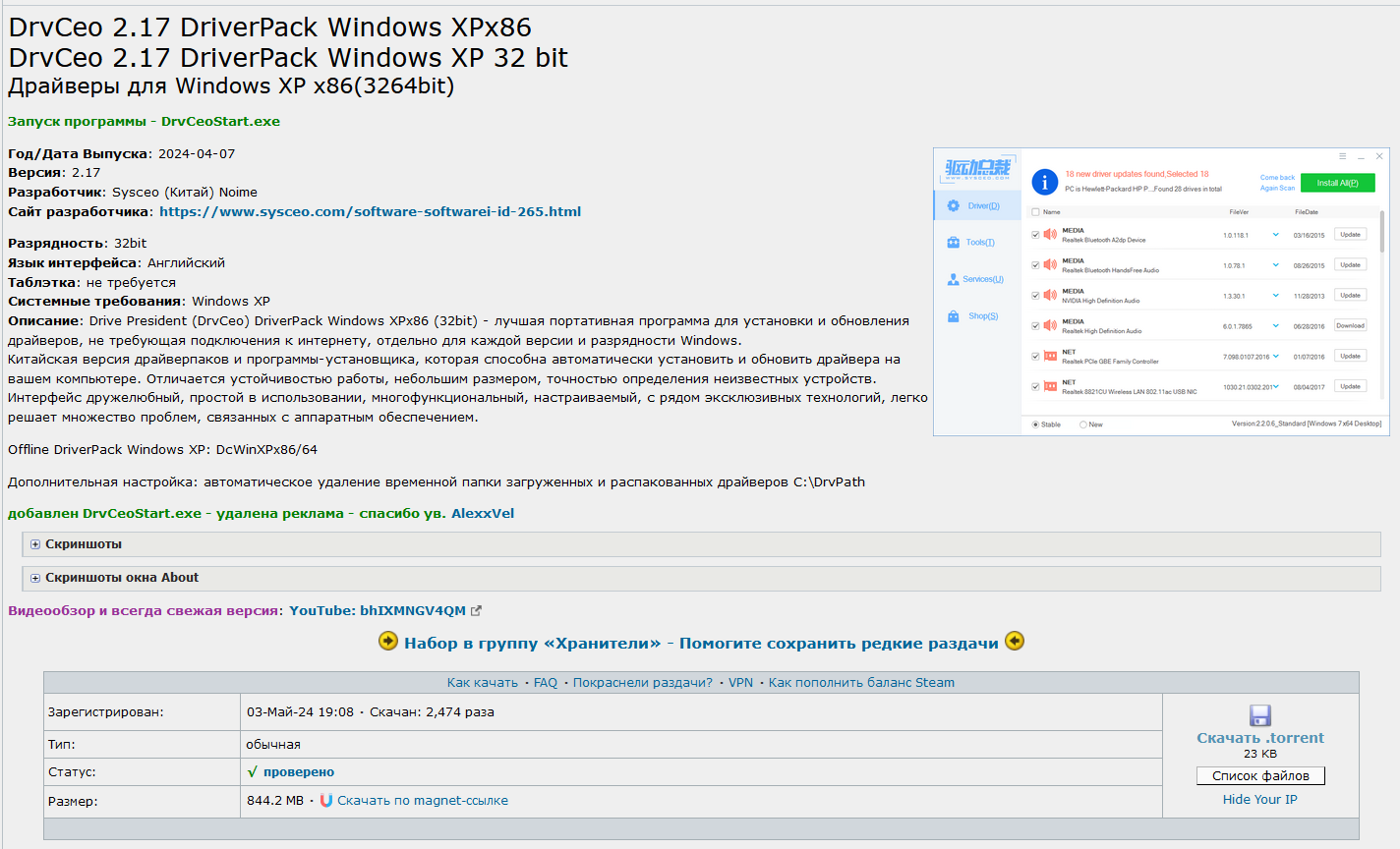Switch to the Shop(S) tab in the DrvCeo screenshot
Screen dimensions: 1400x849
click(x=977, y=316)
